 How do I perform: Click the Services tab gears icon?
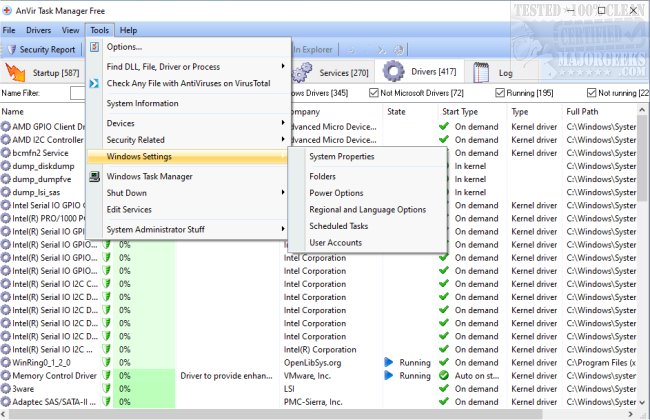[302, 73]
